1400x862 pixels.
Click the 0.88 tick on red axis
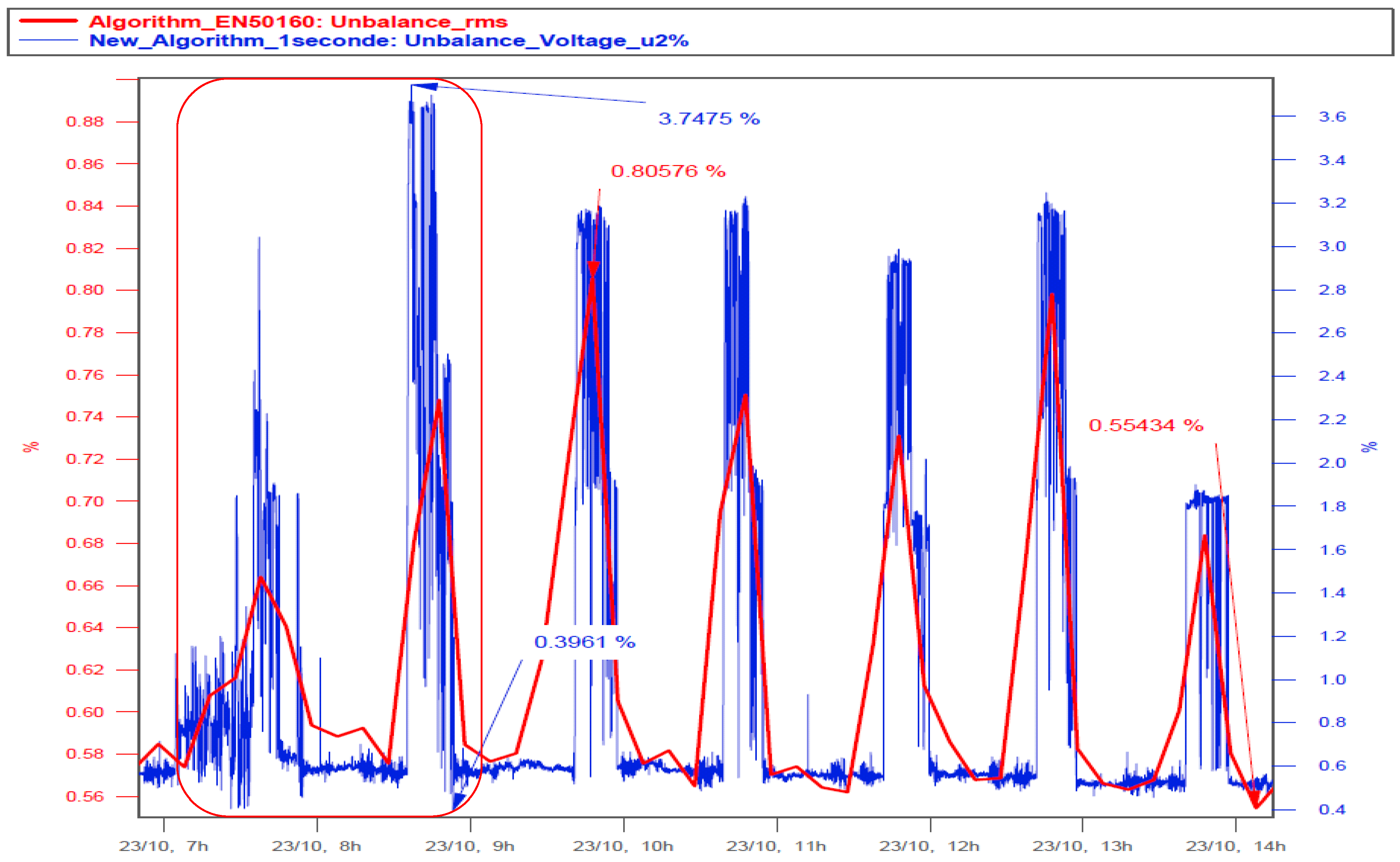click(x=85, y=122)
